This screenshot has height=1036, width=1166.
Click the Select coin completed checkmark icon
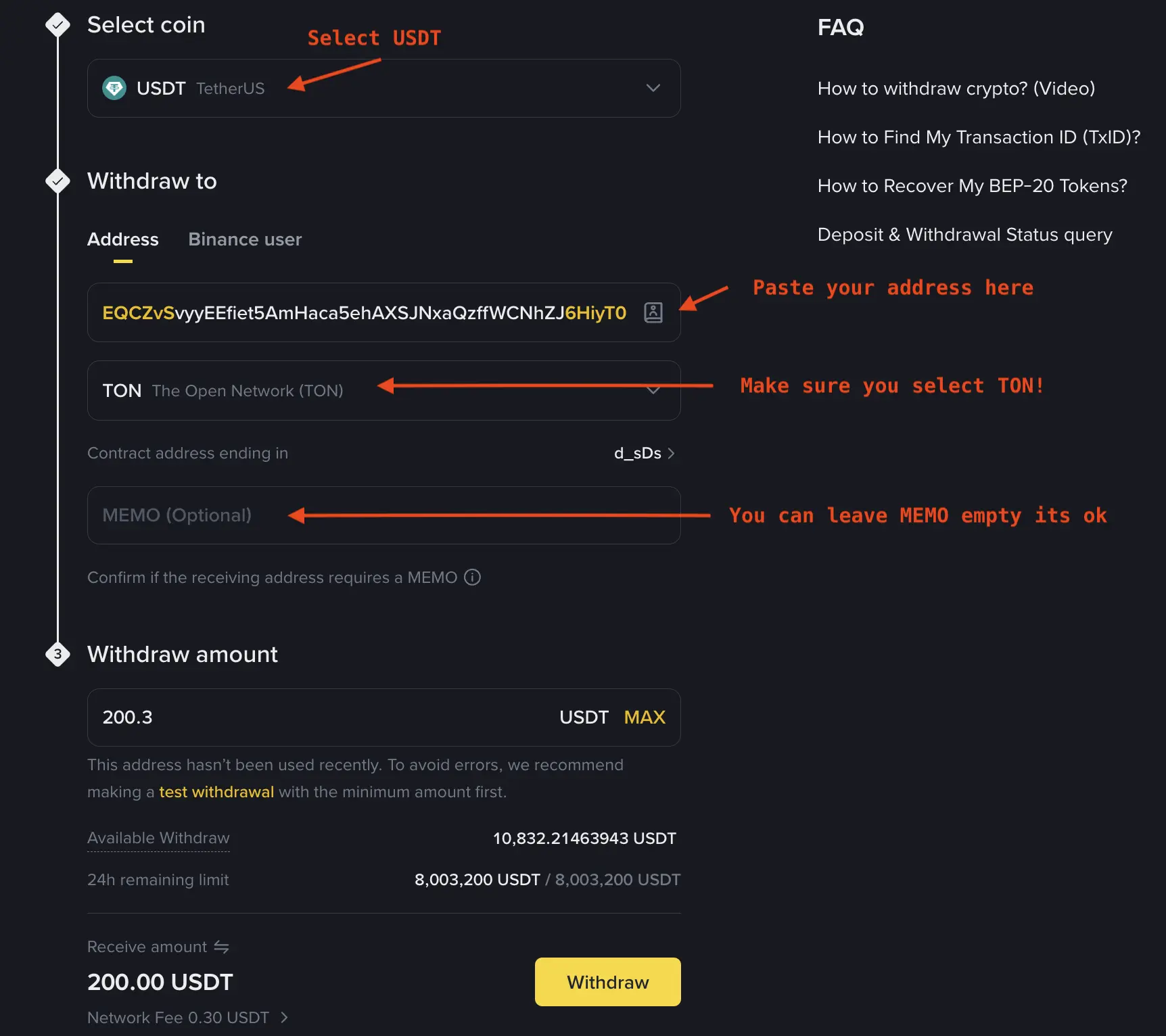point(57,24)
